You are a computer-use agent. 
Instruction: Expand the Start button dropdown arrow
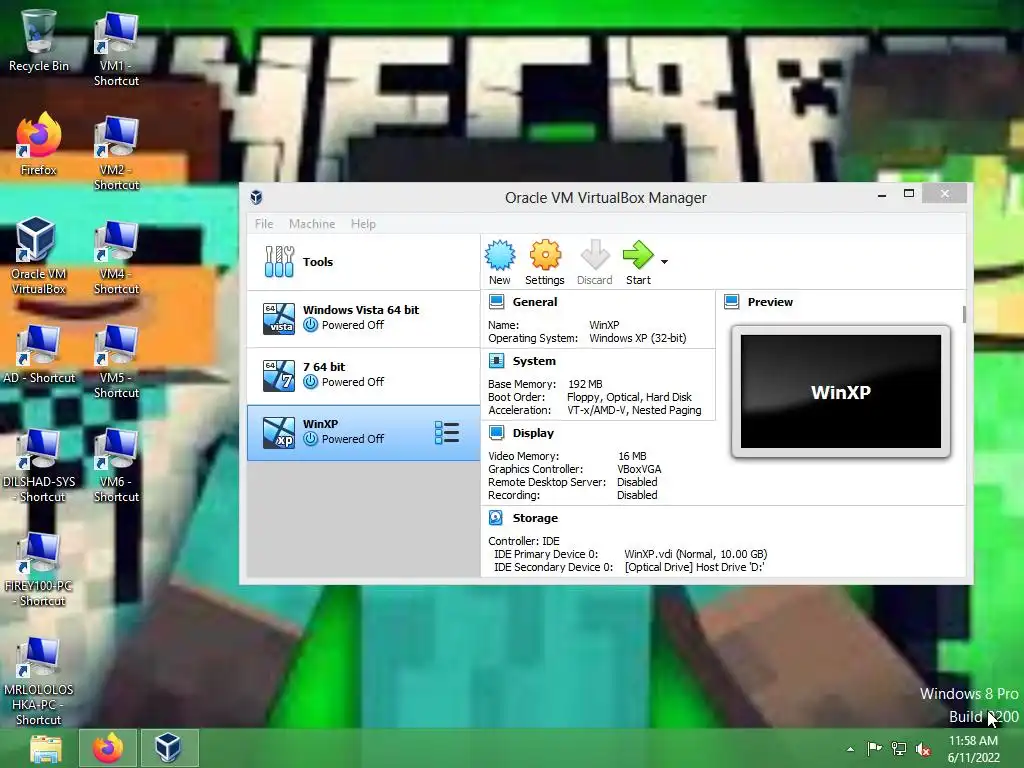point(664,262)
